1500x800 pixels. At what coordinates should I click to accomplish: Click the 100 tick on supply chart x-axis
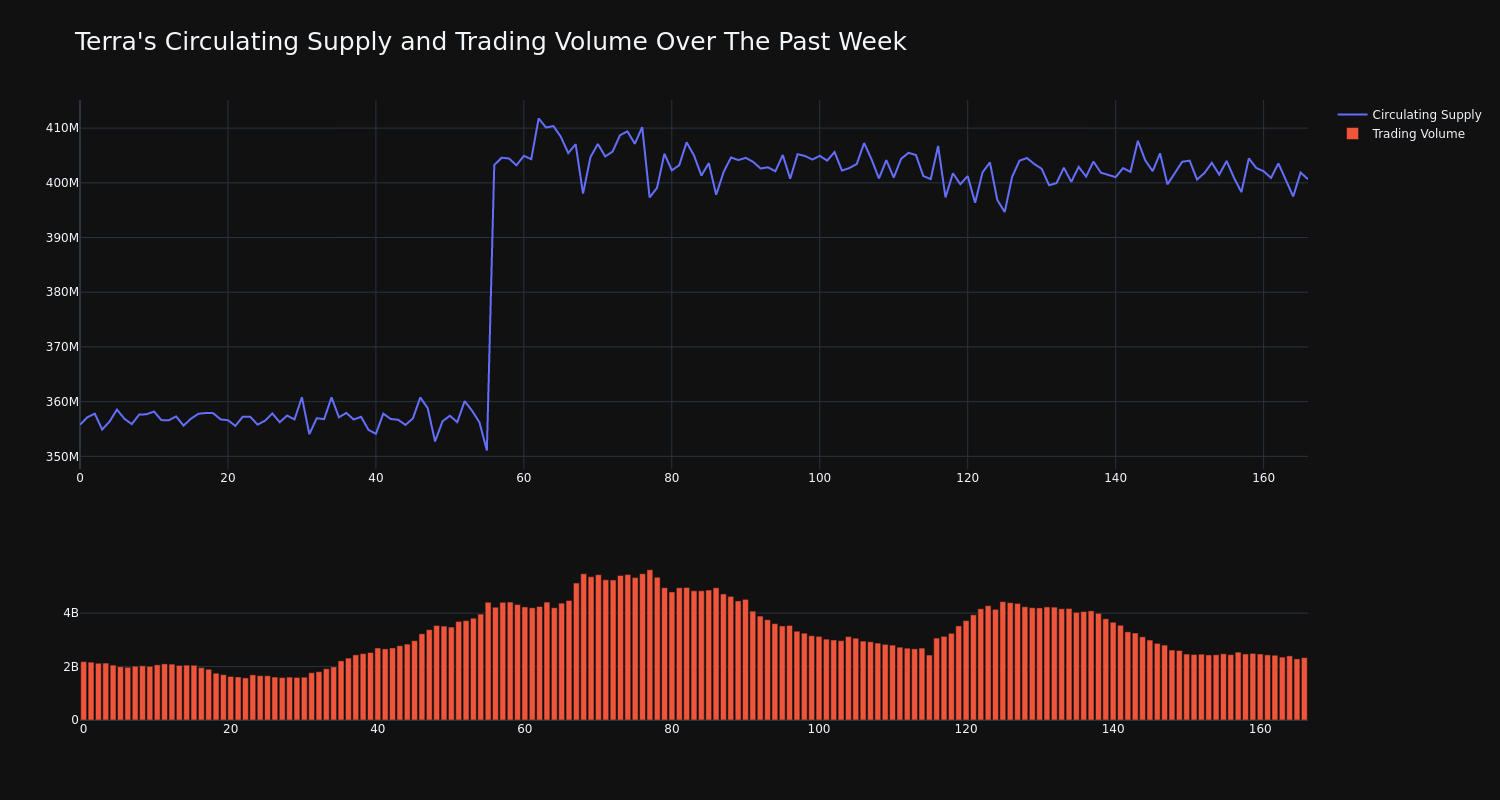pos(820,478)
